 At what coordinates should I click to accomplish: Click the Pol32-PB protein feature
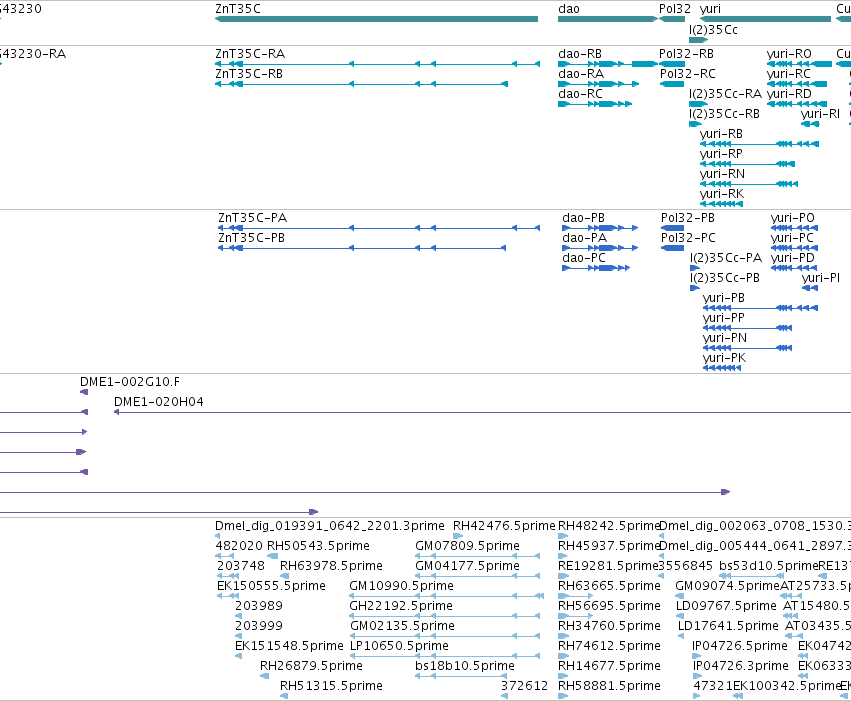672,228
